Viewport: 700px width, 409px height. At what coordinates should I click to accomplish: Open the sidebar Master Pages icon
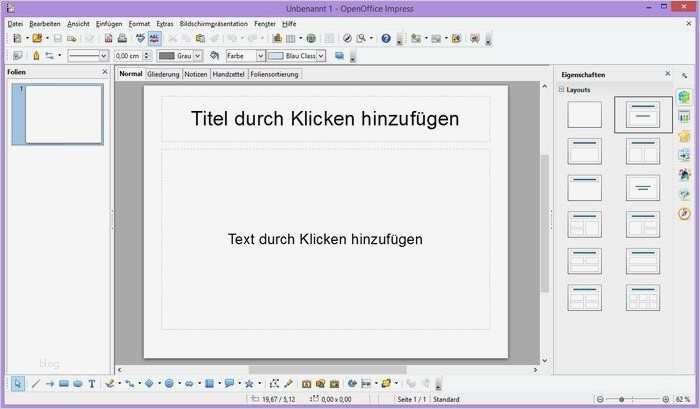(x=684, y=117)
